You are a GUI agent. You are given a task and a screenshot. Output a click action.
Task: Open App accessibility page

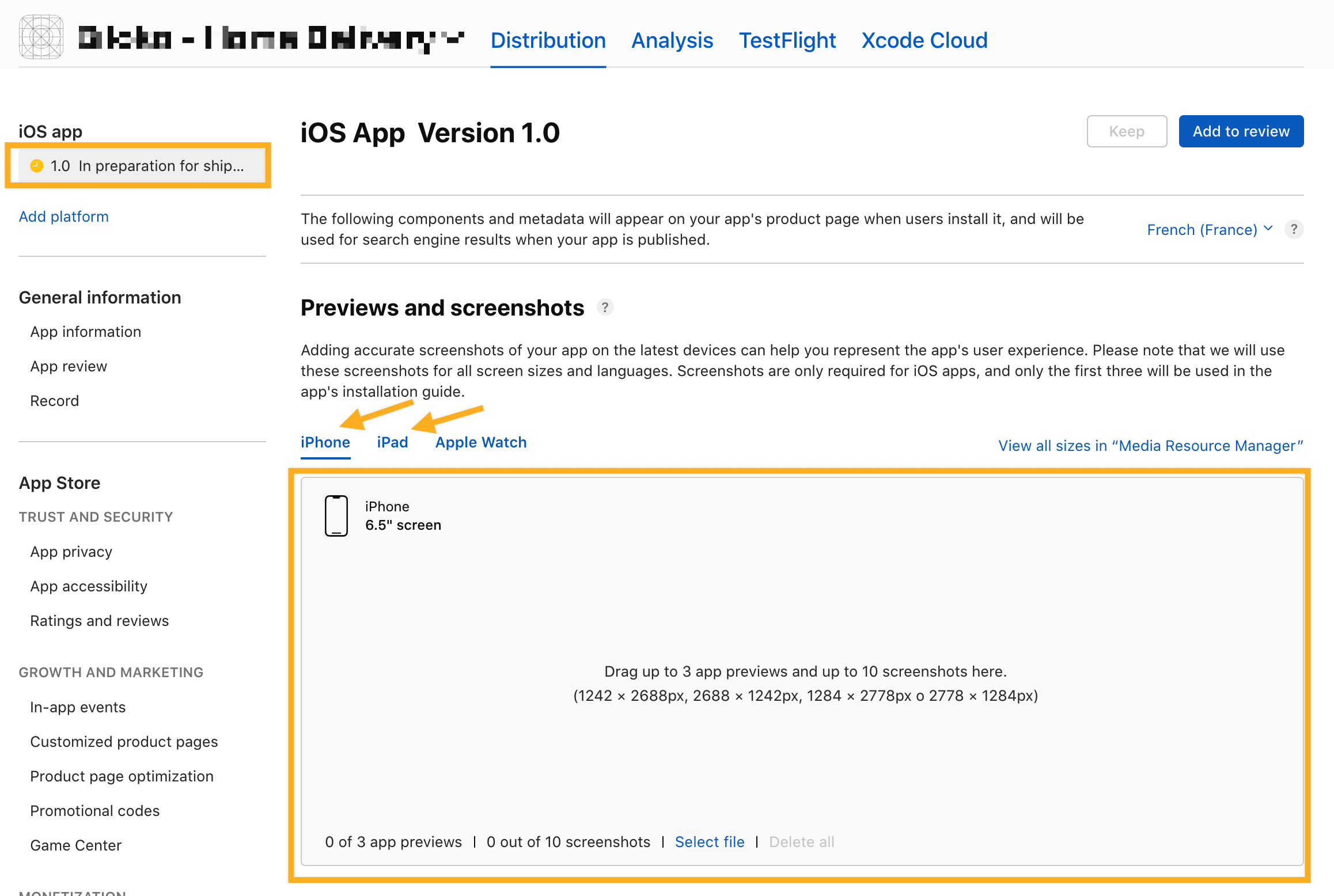tap(89, 586)
